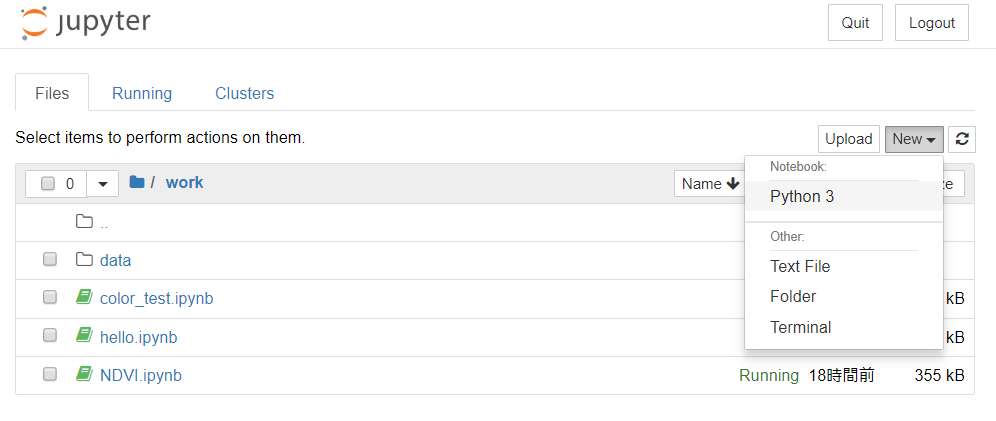Viewport: 996px width, 421px height.
Task: Tick the checkbox for data folder
Action: click(50, 260)
